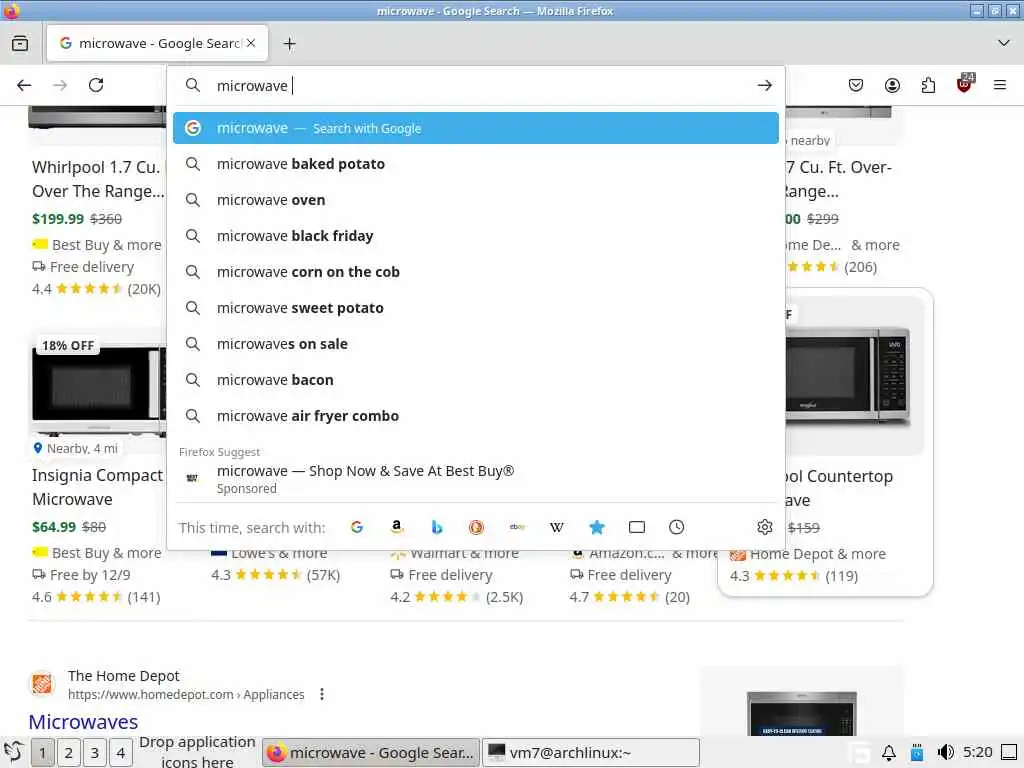The image size is (1024, 768).
Task: Click the '$199.99' price text
Action: pos(58,219)
